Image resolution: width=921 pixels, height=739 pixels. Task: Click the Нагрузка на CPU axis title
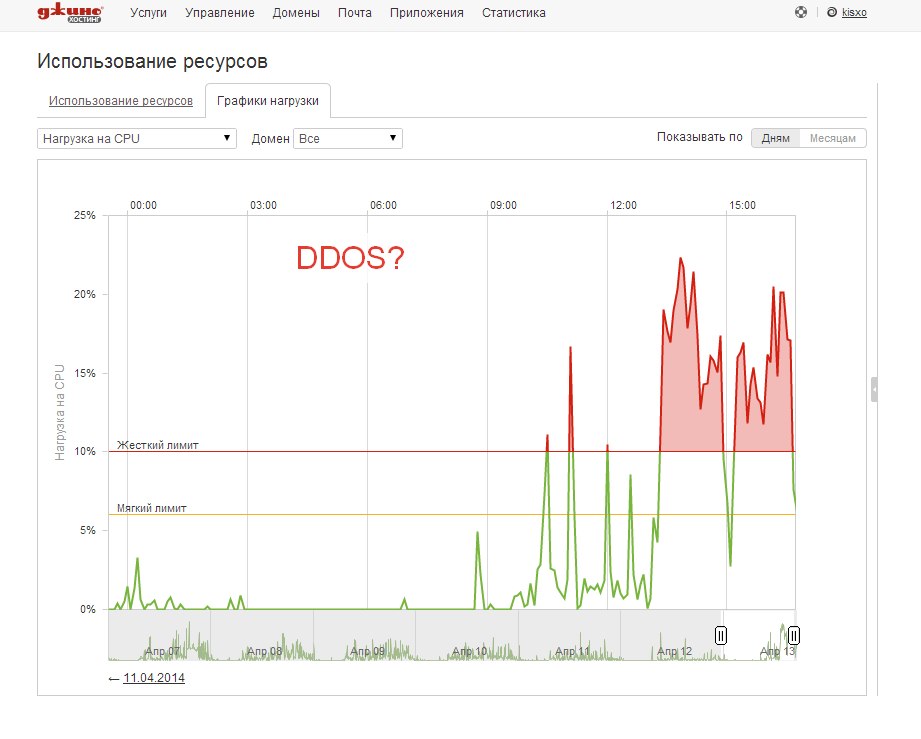[x=59, y=412]
